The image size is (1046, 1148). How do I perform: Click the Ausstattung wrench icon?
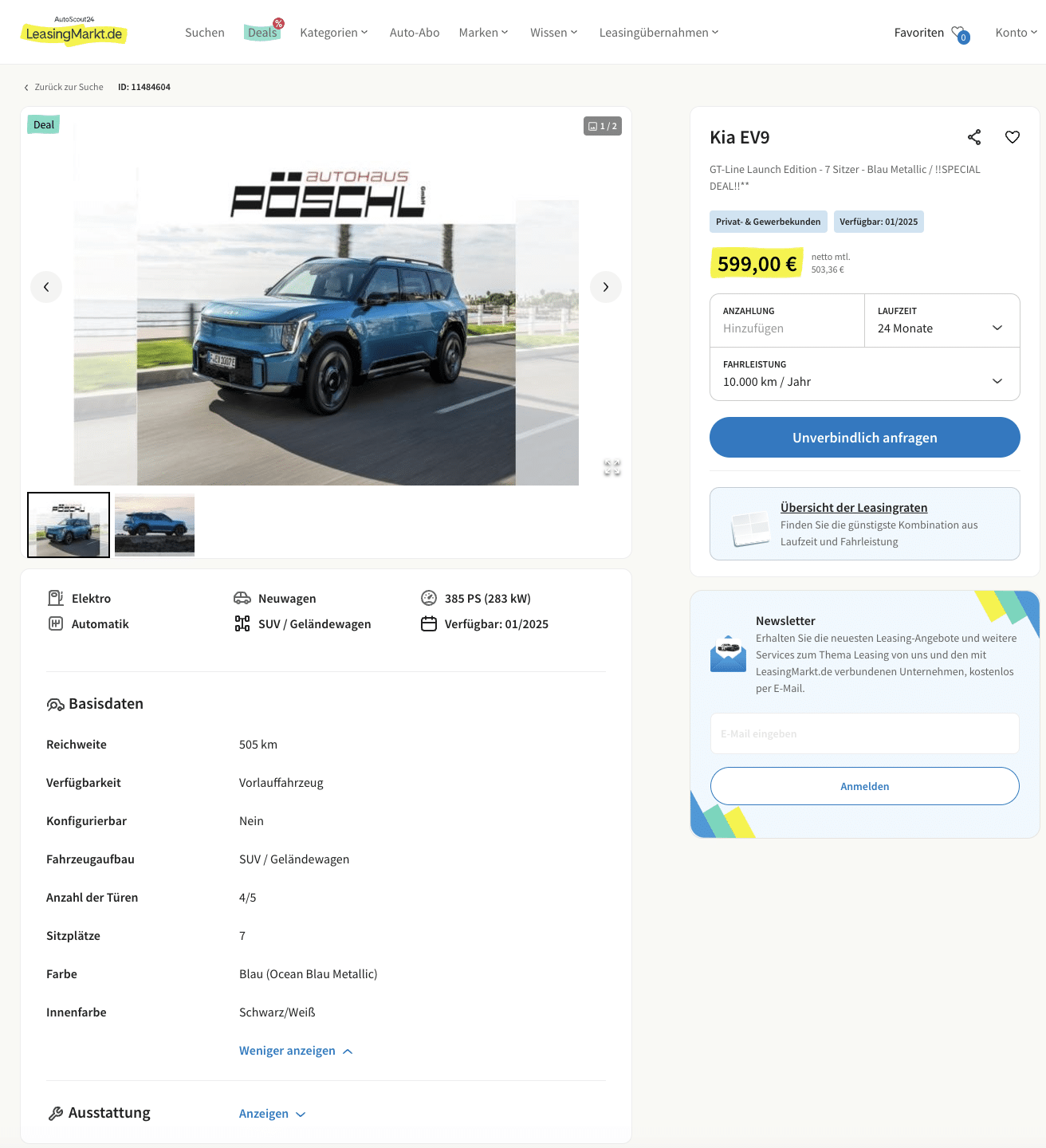56,1114
